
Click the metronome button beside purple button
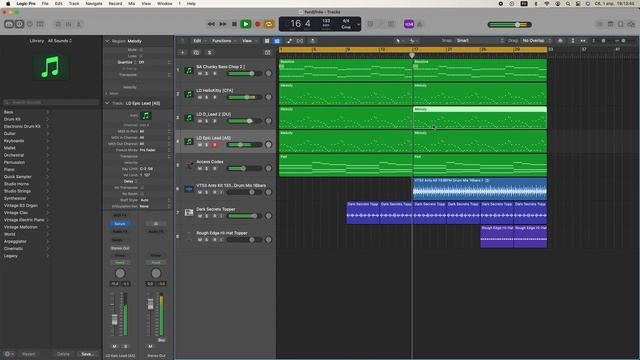tap(420, 24)
